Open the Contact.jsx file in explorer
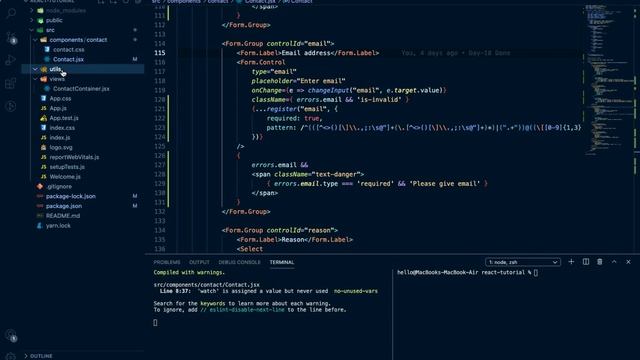Screen dimensions: 640x360 [x=68, y=60]
